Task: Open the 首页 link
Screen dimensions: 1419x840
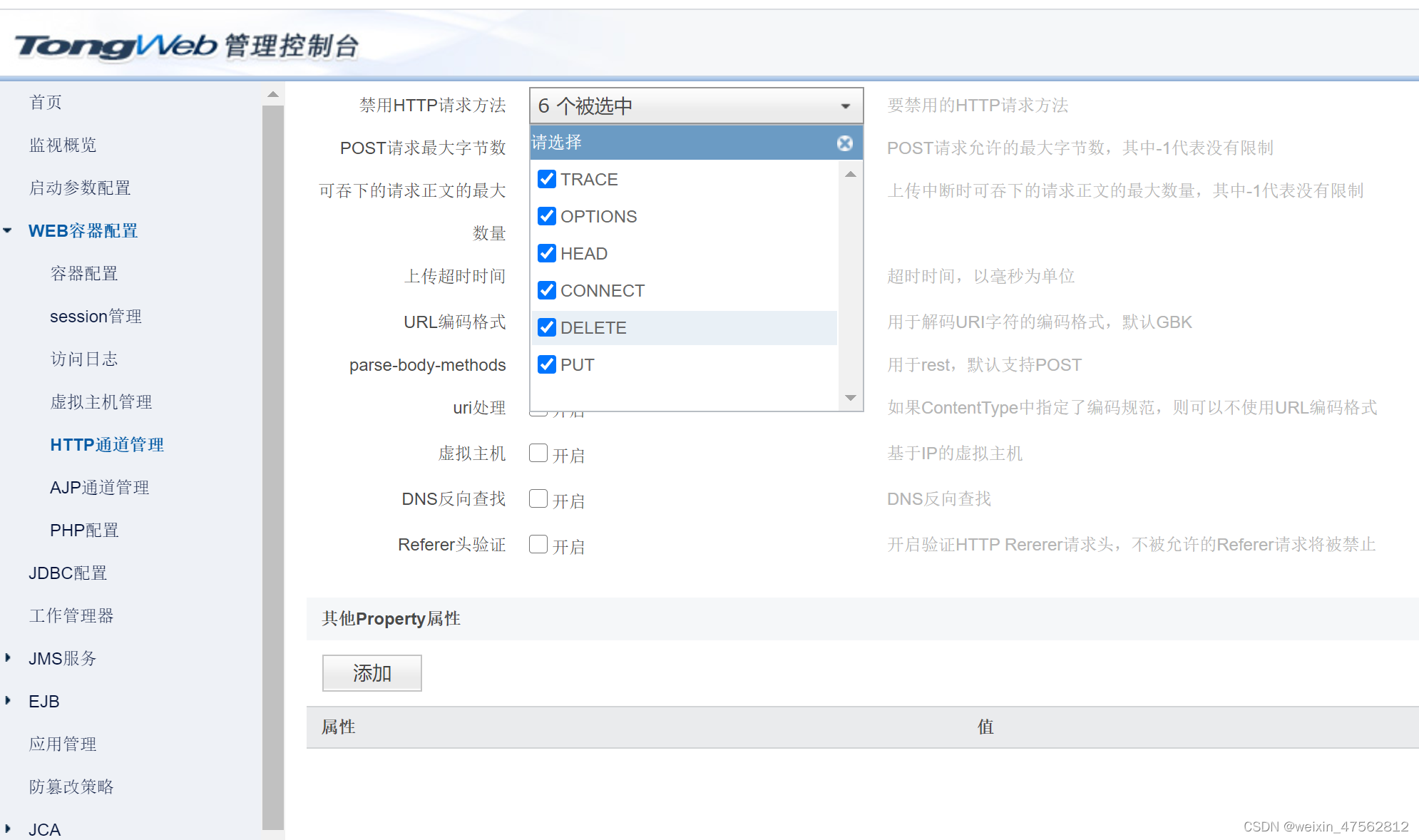Action: pyautogui.click(x=46, y=103)
